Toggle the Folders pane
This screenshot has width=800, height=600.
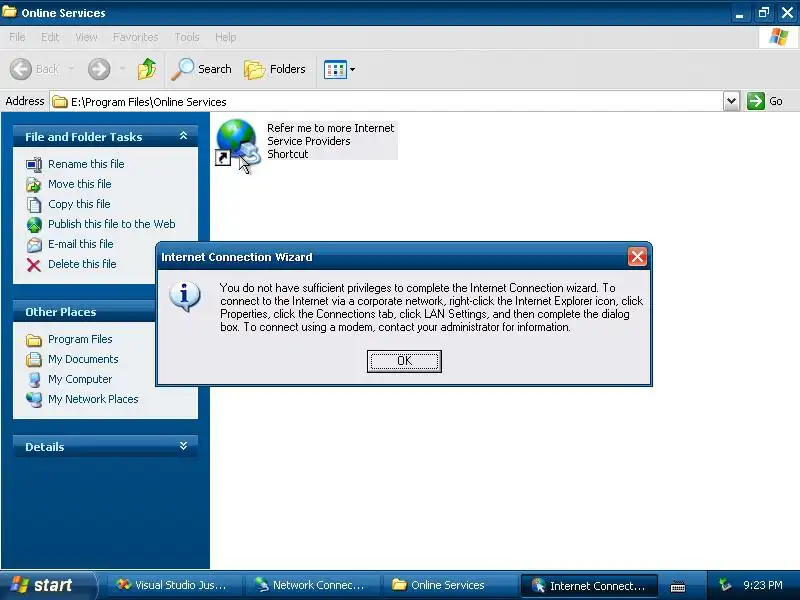(275, 69)
